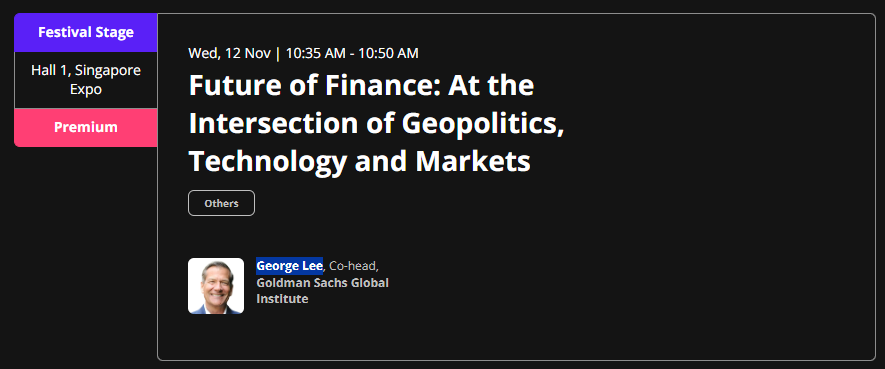Click the pink Premium badge
Viewport: 885px width, 369px height.
point(86,128)
